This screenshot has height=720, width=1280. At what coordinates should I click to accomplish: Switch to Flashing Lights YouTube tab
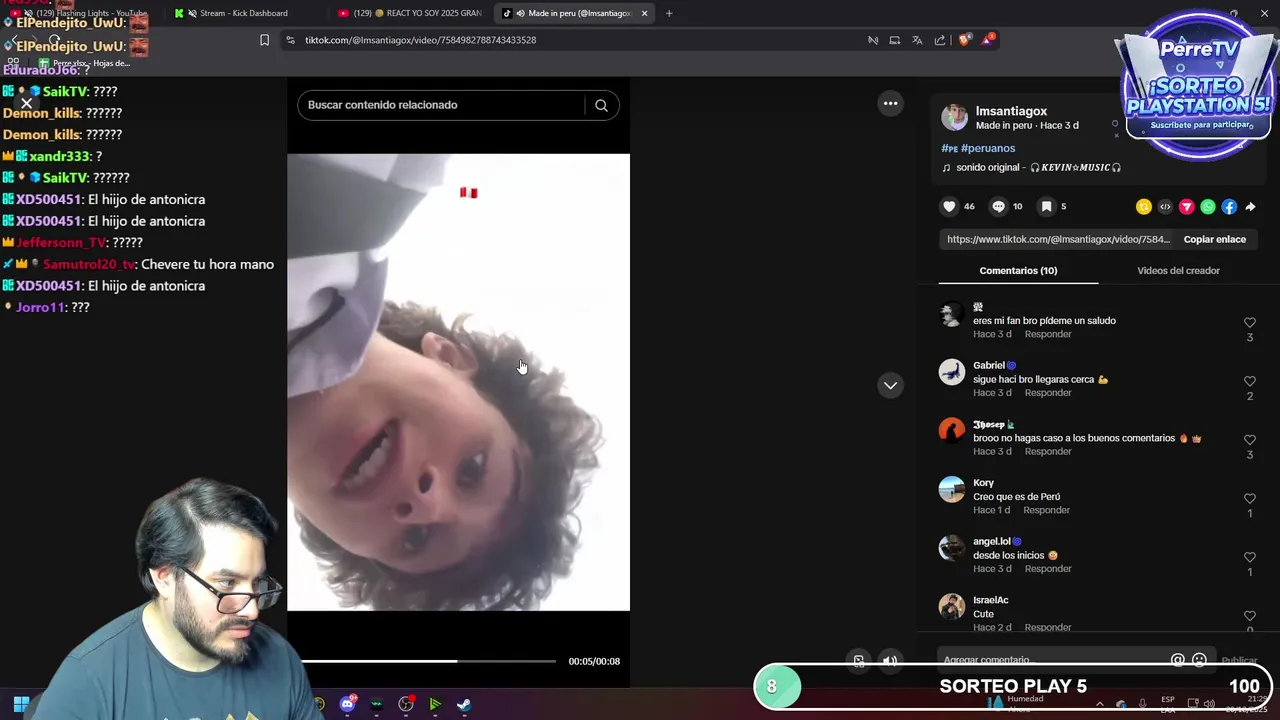coord(82,13)
